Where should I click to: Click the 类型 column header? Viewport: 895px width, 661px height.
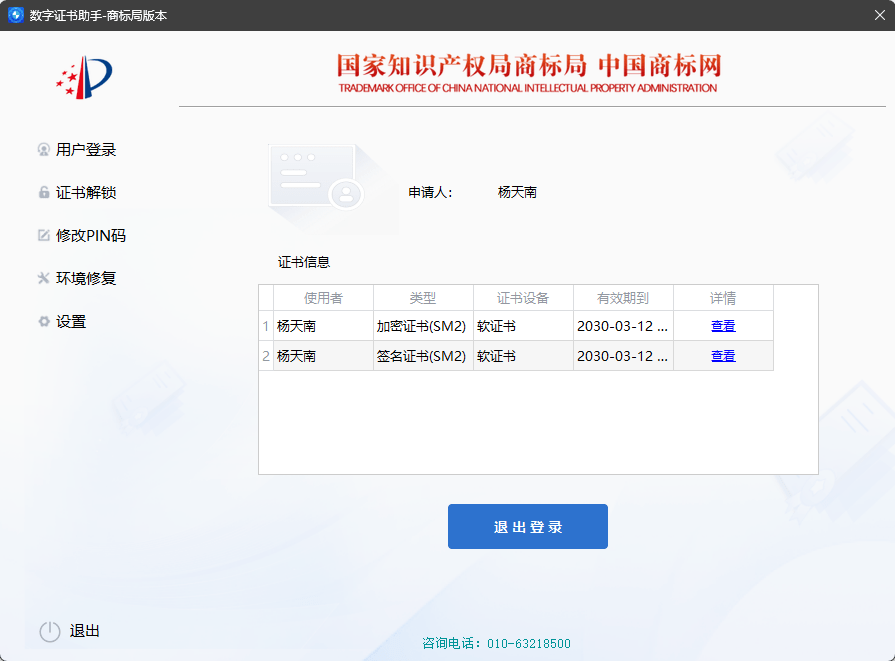[423, 298]
